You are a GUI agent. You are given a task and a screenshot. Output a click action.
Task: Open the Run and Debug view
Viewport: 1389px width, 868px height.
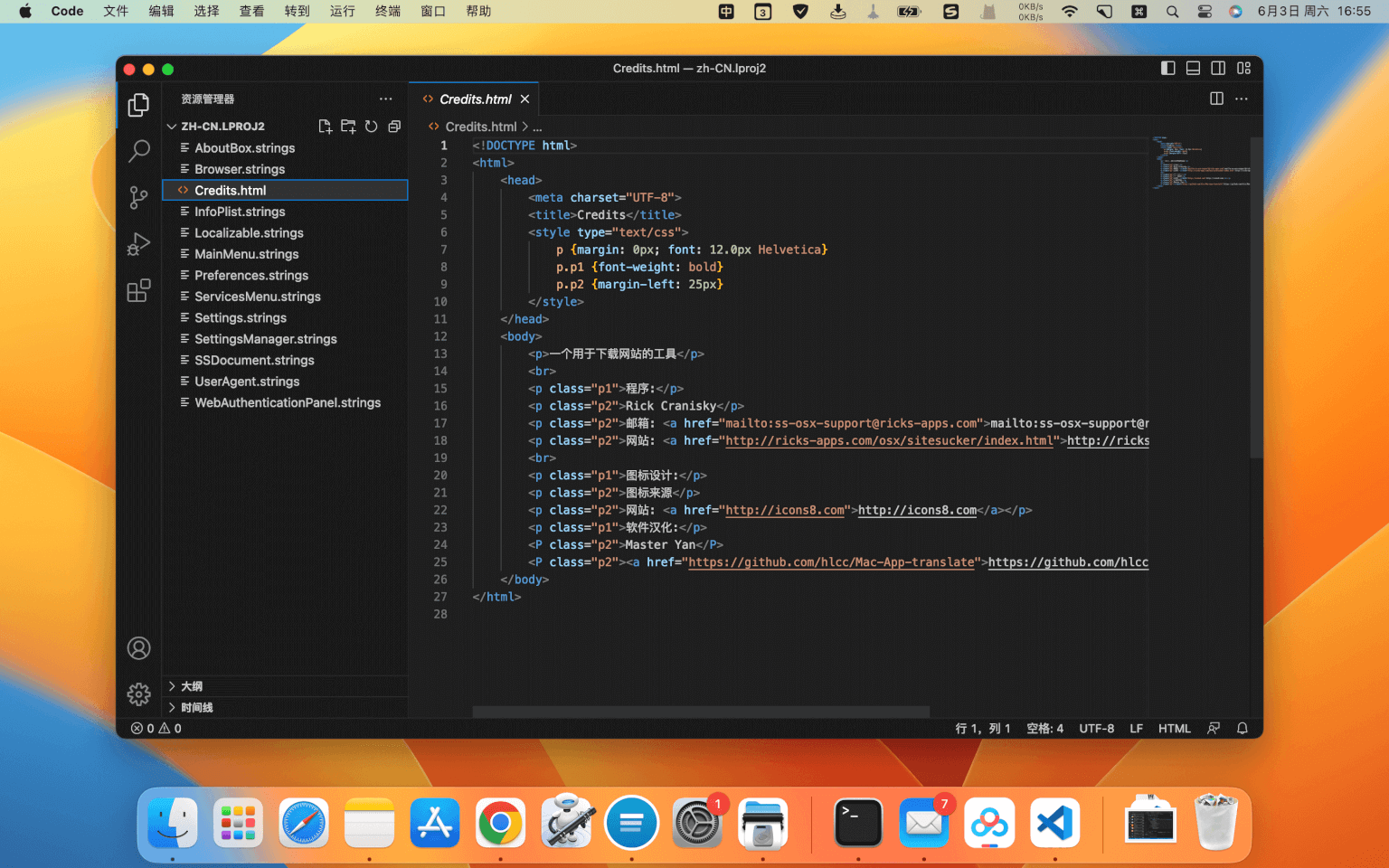[138, 243]
